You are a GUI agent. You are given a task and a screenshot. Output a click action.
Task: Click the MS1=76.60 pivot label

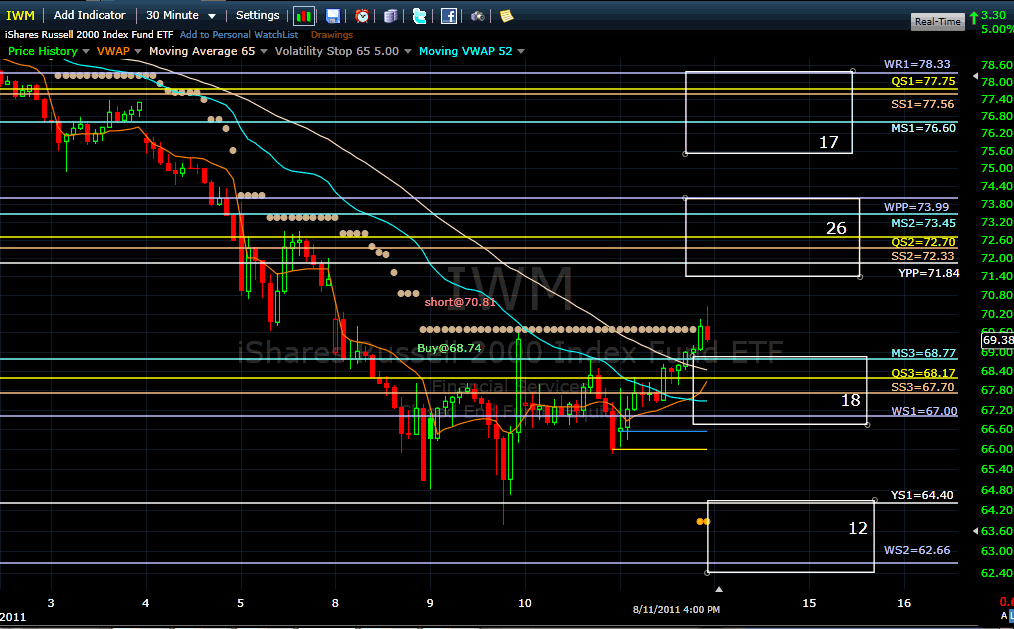pos(923,128)
